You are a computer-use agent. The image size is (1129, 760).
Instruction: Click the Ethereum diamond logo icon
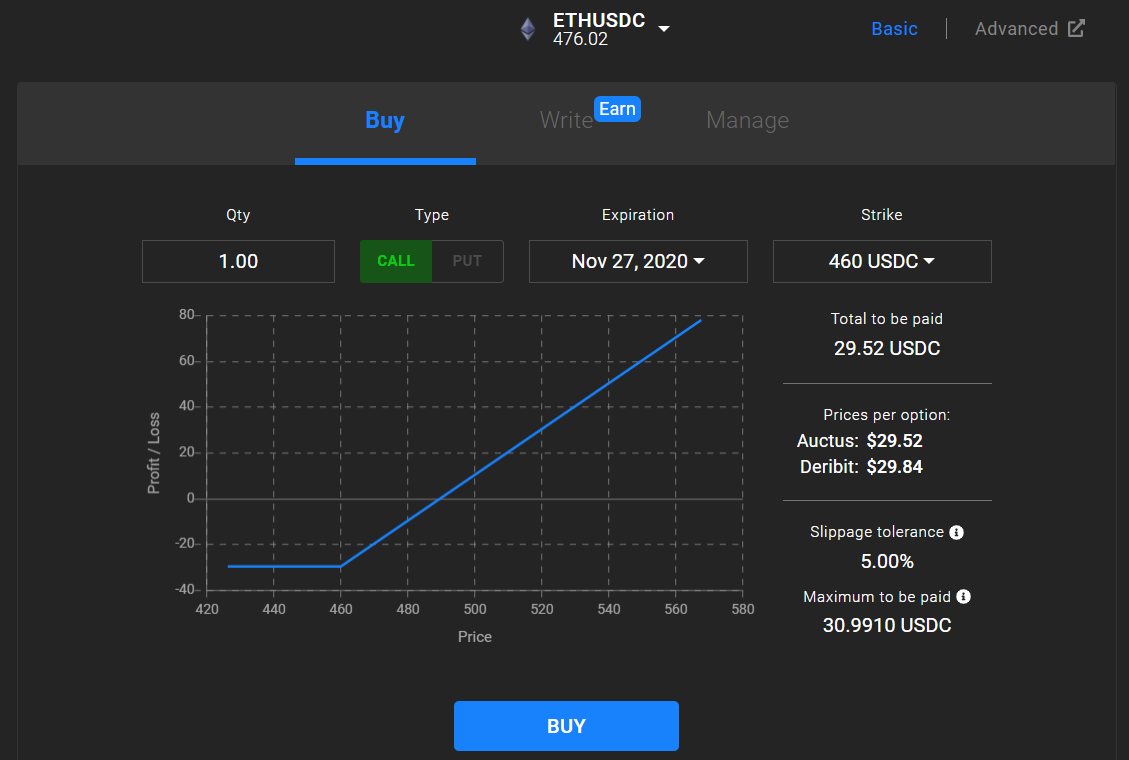(x=528, y=30)
